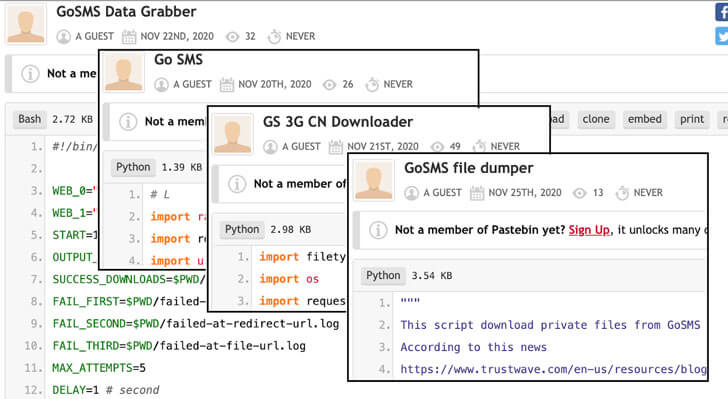The image size is (728, 399).
Task: Click user icon in GoSMS file dumper
Action: (x=411, y=193)
